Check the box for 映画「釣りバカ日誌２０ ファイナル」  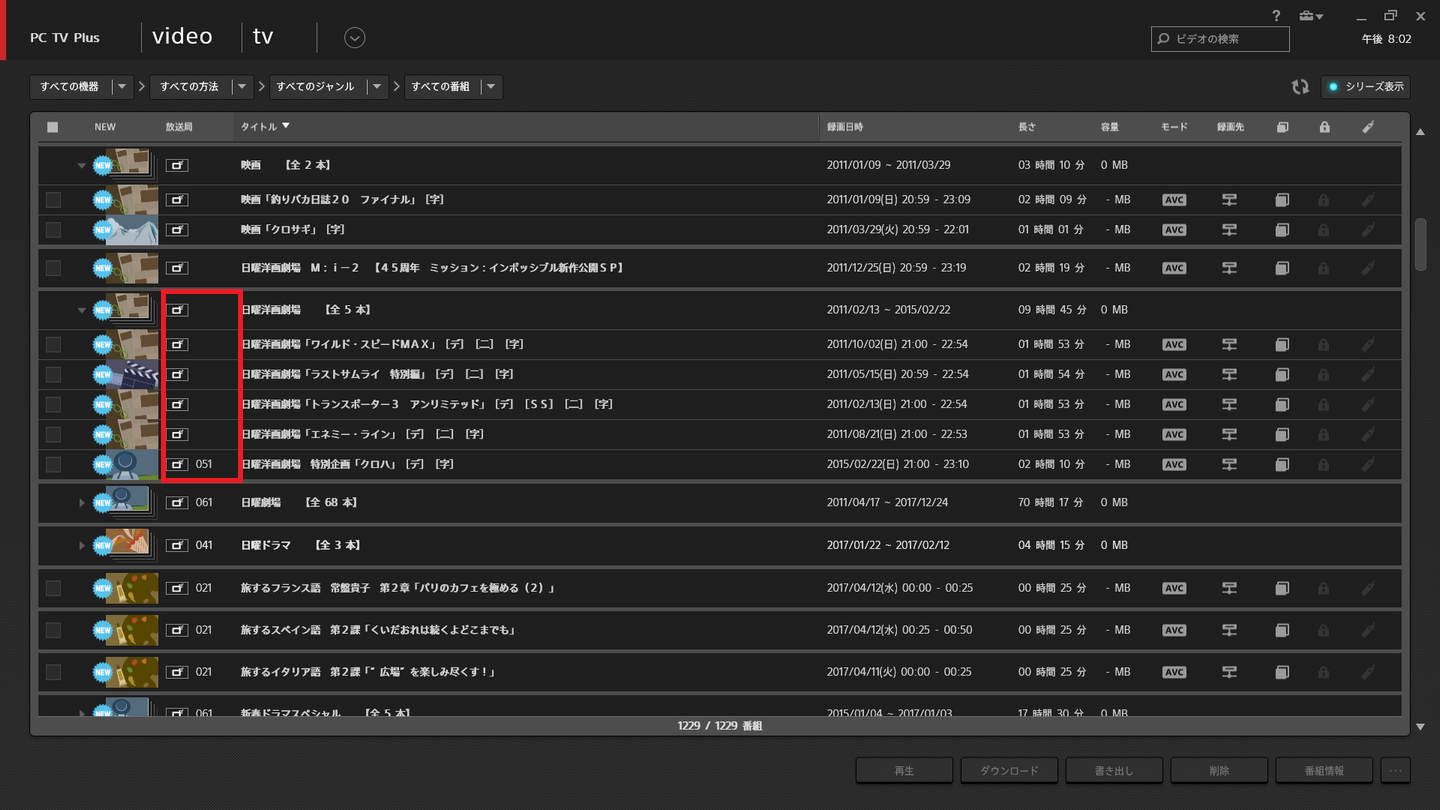(53, 200)
